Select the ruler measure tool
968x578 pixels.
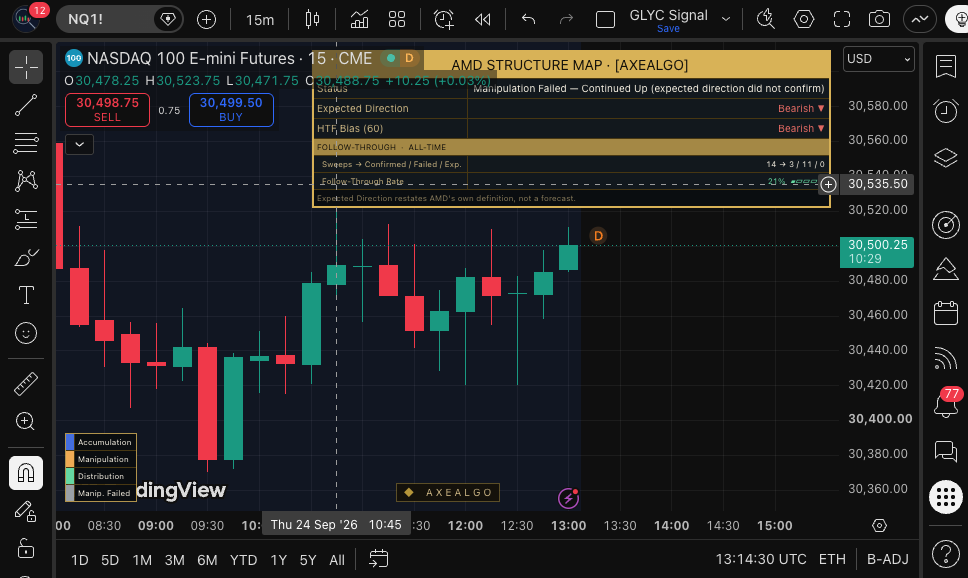[x=26, y=383]
